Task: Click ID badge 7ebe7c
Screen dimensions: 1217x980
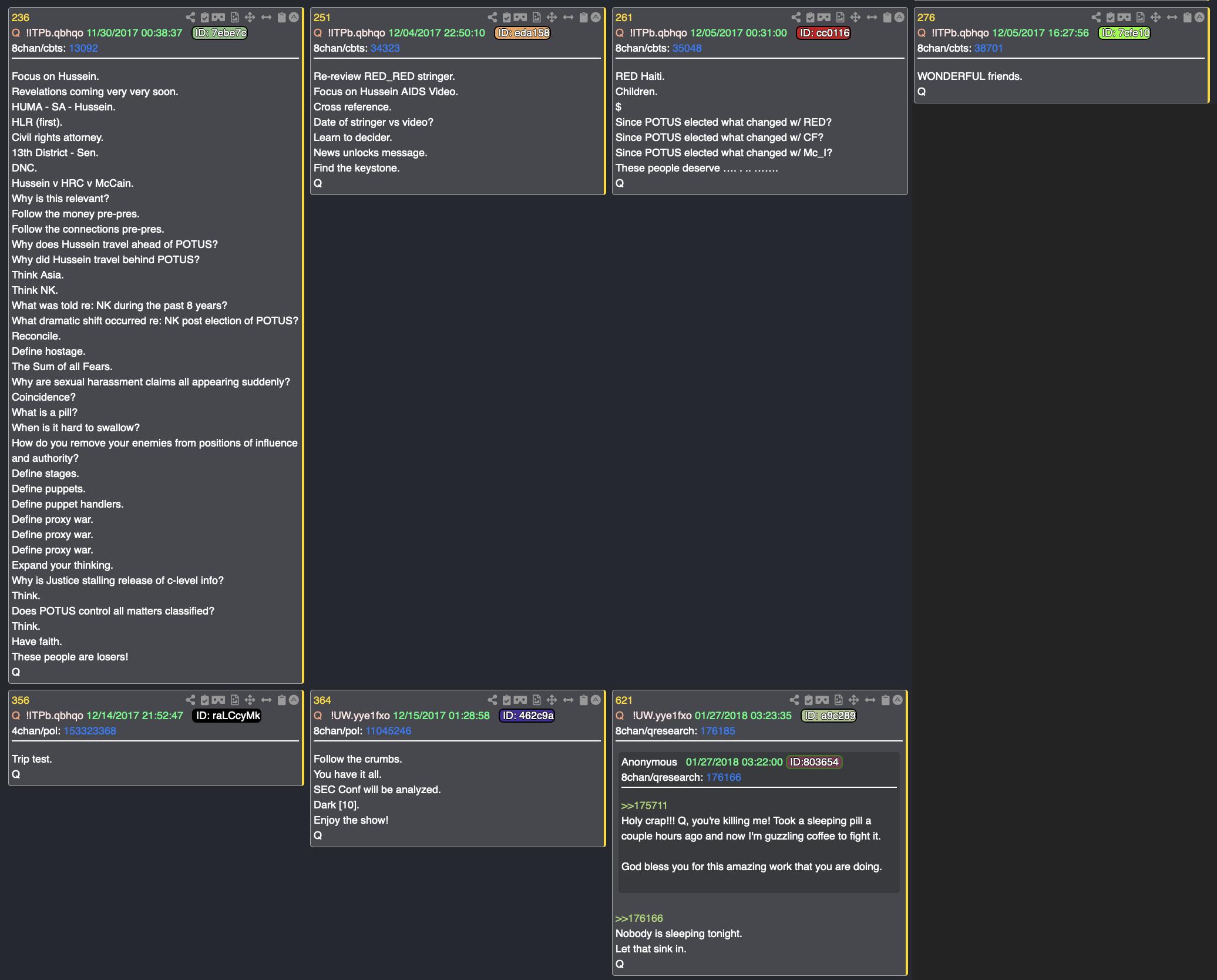Action: point(220,33)
